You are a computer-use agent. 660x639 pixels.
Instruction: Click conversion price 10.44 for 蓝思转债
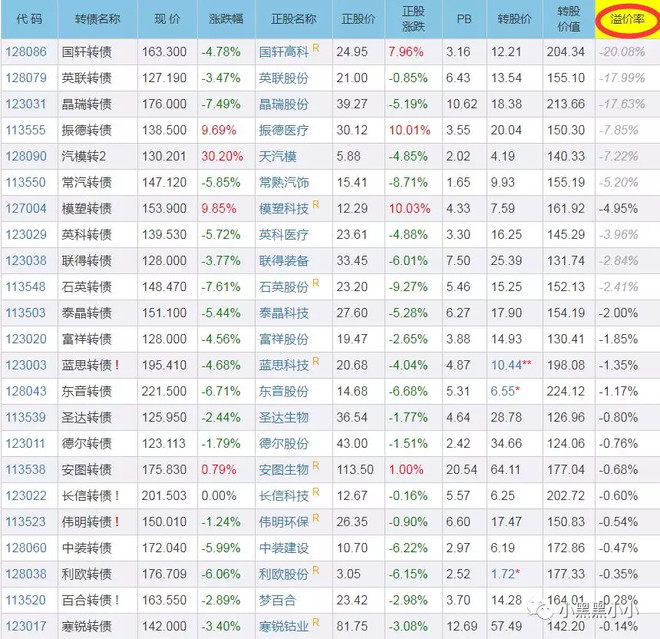(x=506, y=365)
